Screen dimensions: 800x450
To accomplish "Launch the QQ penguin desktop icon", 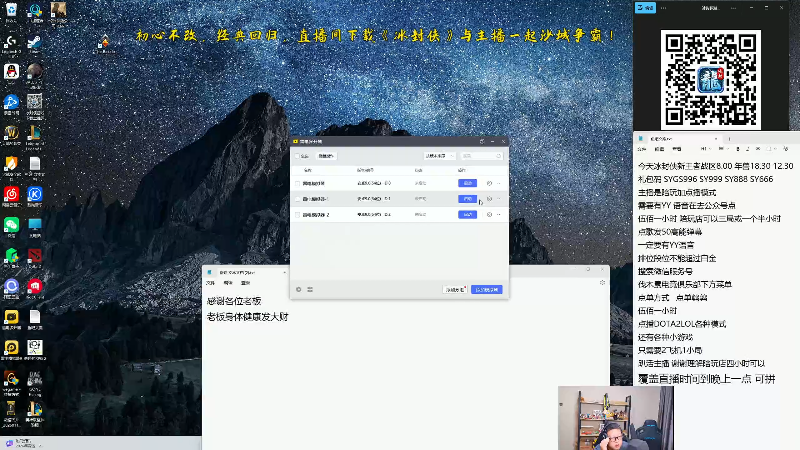I will point(11,71).
